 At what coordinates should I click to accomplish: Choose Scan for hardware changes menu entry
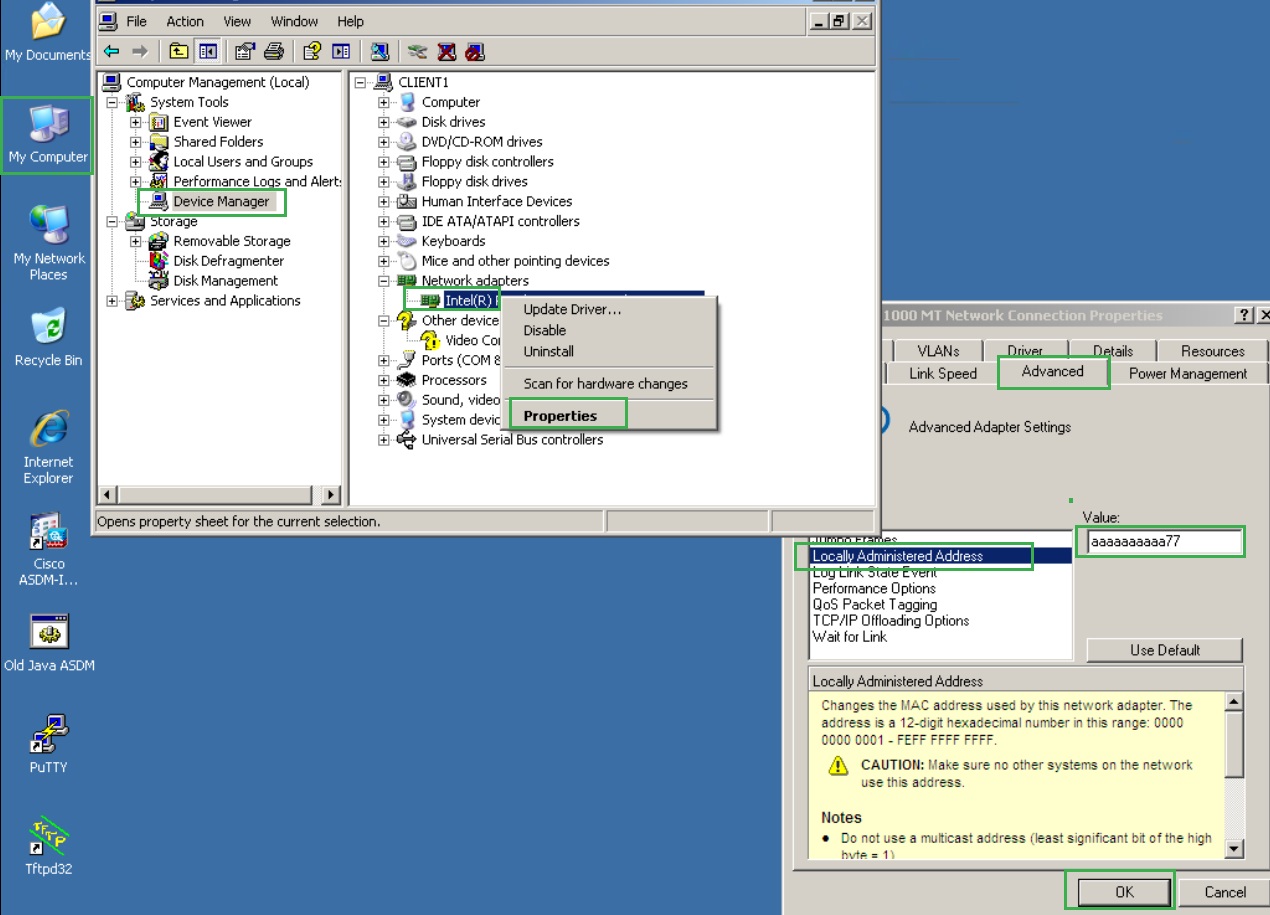(606, 383)
